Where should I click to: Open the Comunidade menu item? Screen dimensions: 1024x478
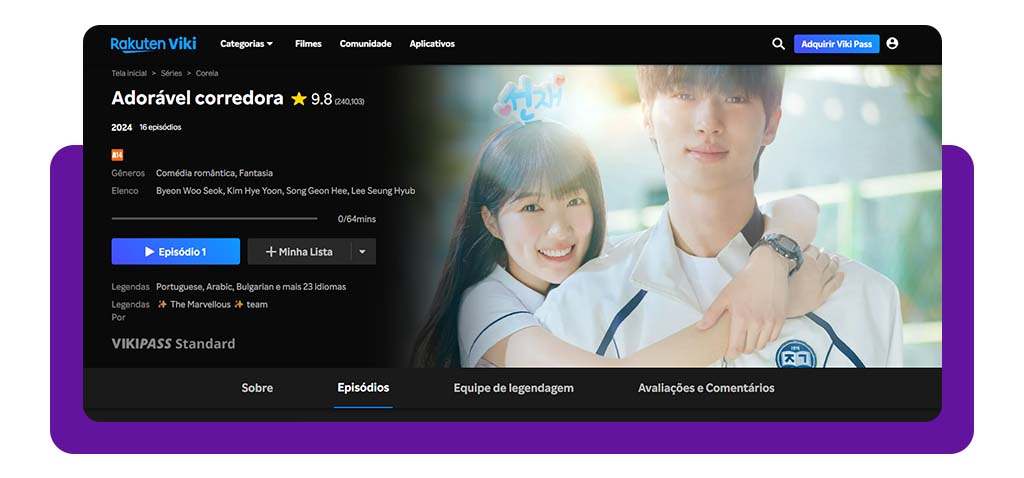click(x=366, y=44)
